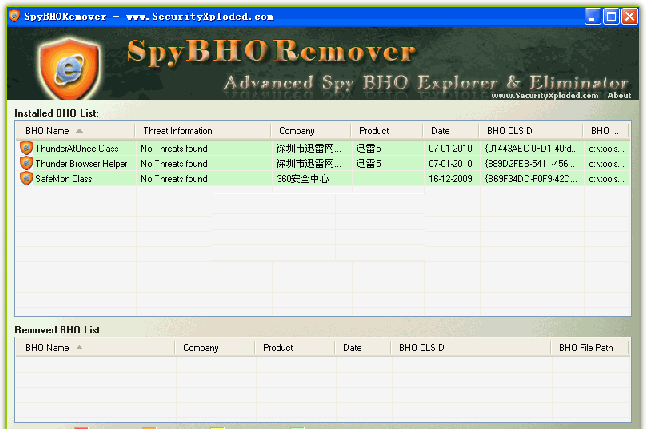Click the large shield logo in banner
Image resolution: width=646 pixels, height=429 pixels.
coord(69,69)
